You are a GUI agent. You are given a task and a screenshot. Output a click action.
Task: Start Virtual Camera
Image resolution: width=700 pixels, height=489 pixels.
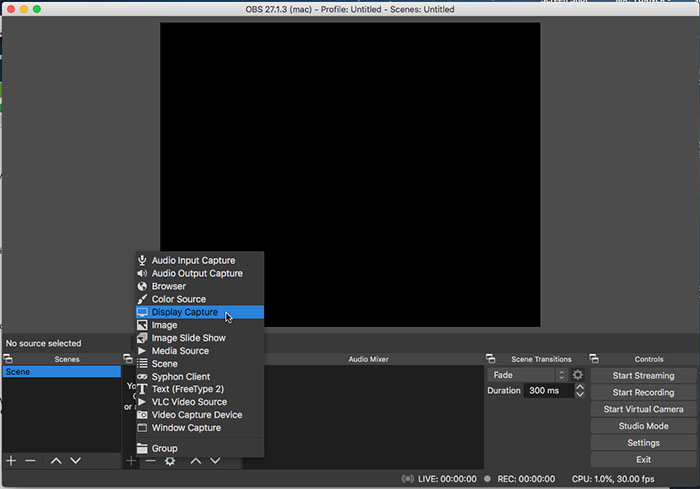point(643,409)
